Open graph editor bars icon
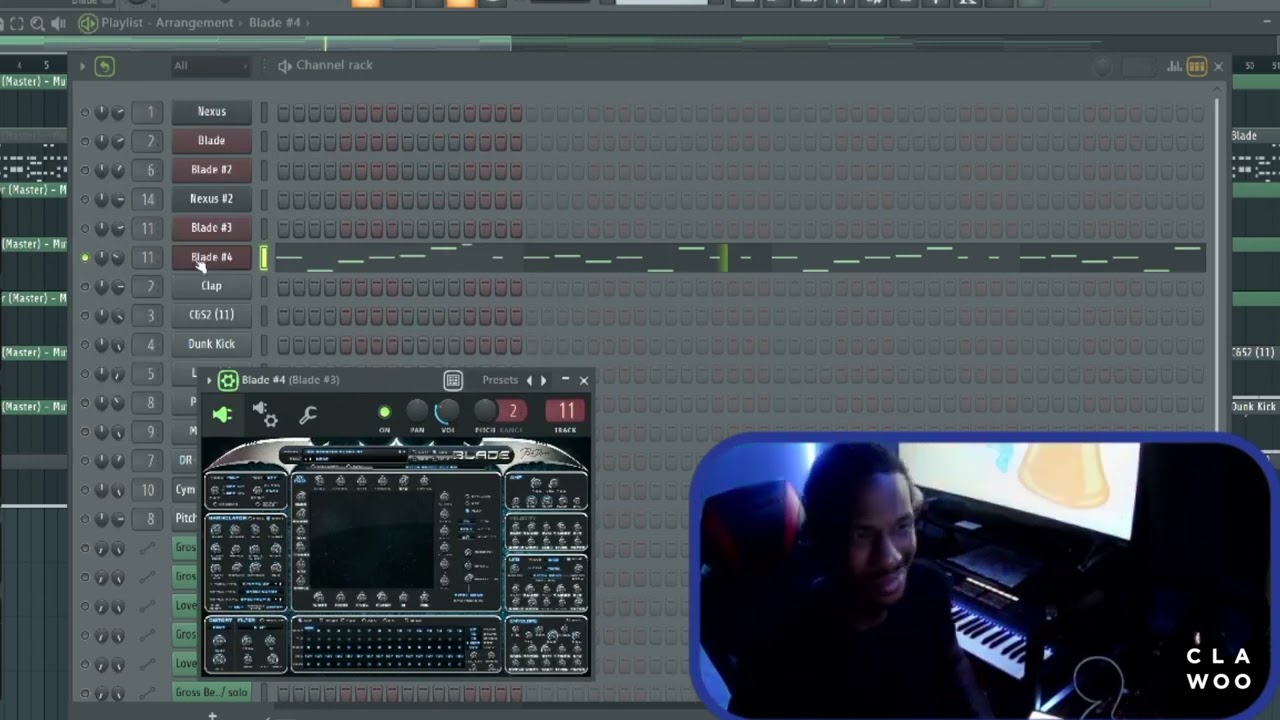The width and height of the screenshot is (1280, 720). [x=1174, y=66]
